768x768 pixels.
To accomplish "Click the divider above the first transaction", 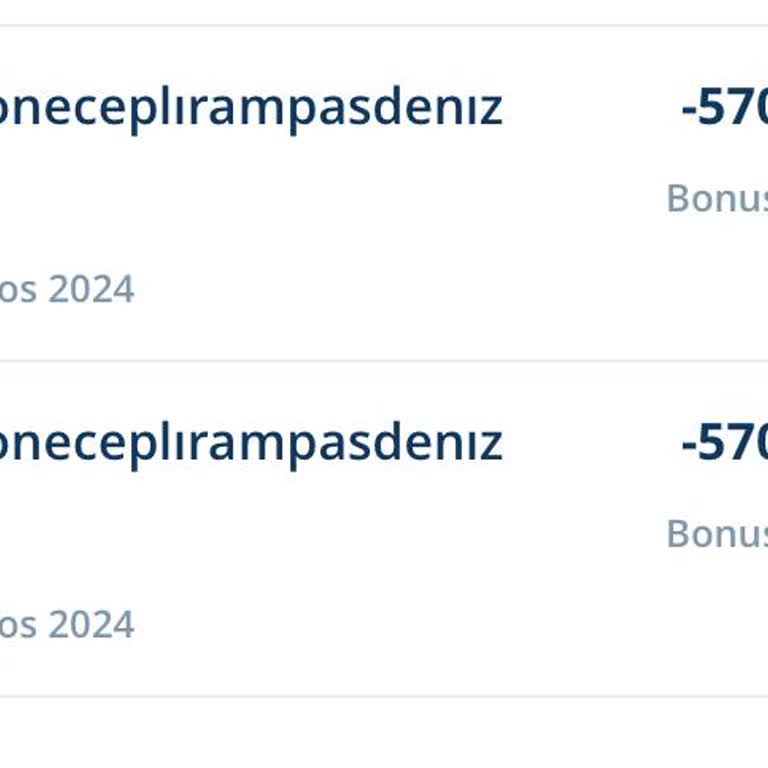I will pos(384,25).
